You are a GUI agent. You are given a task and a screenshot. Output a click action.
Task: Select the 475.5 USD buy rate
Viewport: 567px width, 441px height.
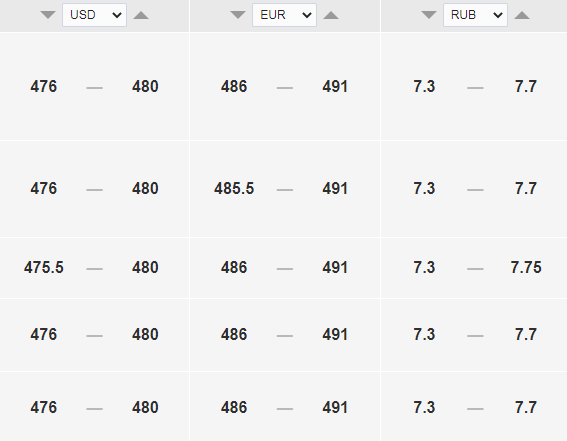pos(44,268)
